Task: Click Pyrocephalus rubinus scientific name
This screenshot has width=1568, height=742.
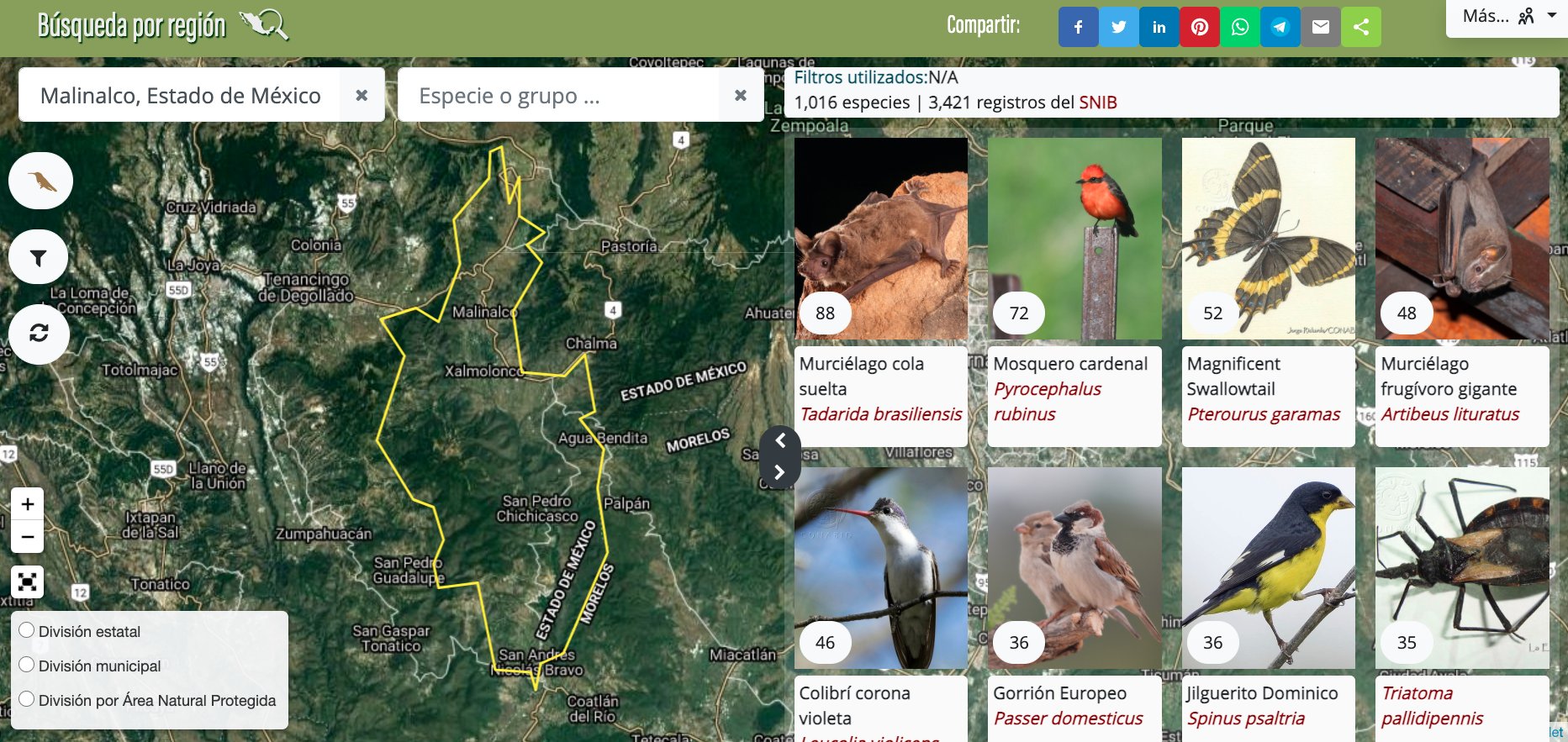Action: 1048,402
